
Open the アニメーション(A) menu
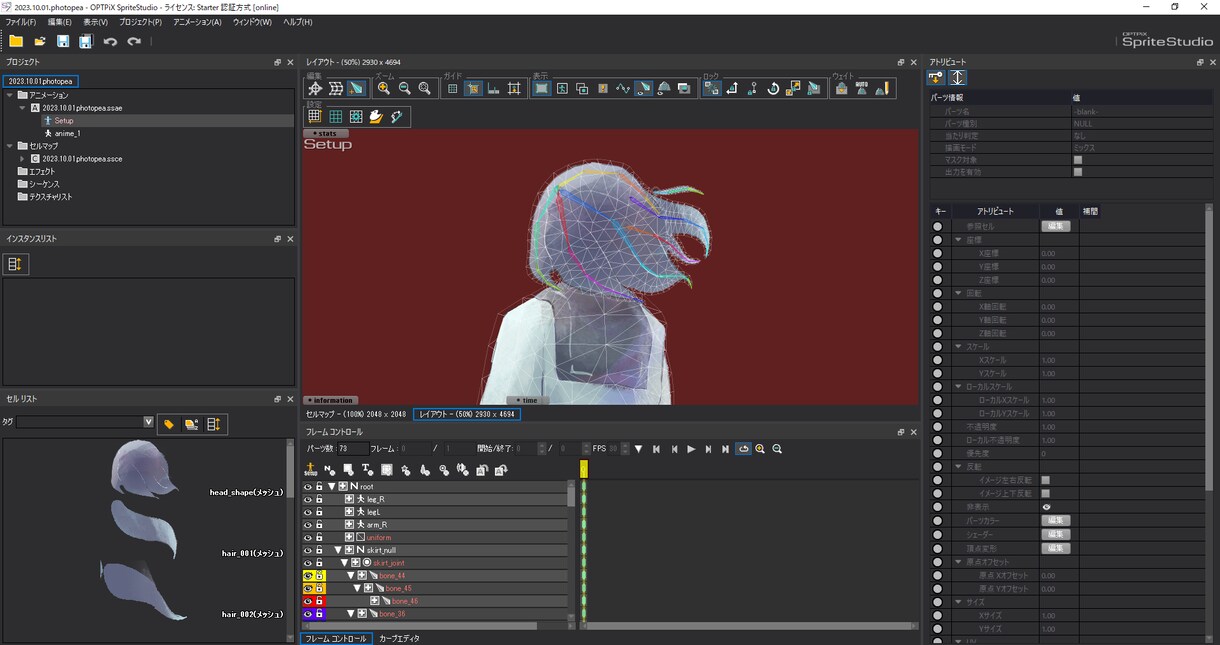coord(197,22)
